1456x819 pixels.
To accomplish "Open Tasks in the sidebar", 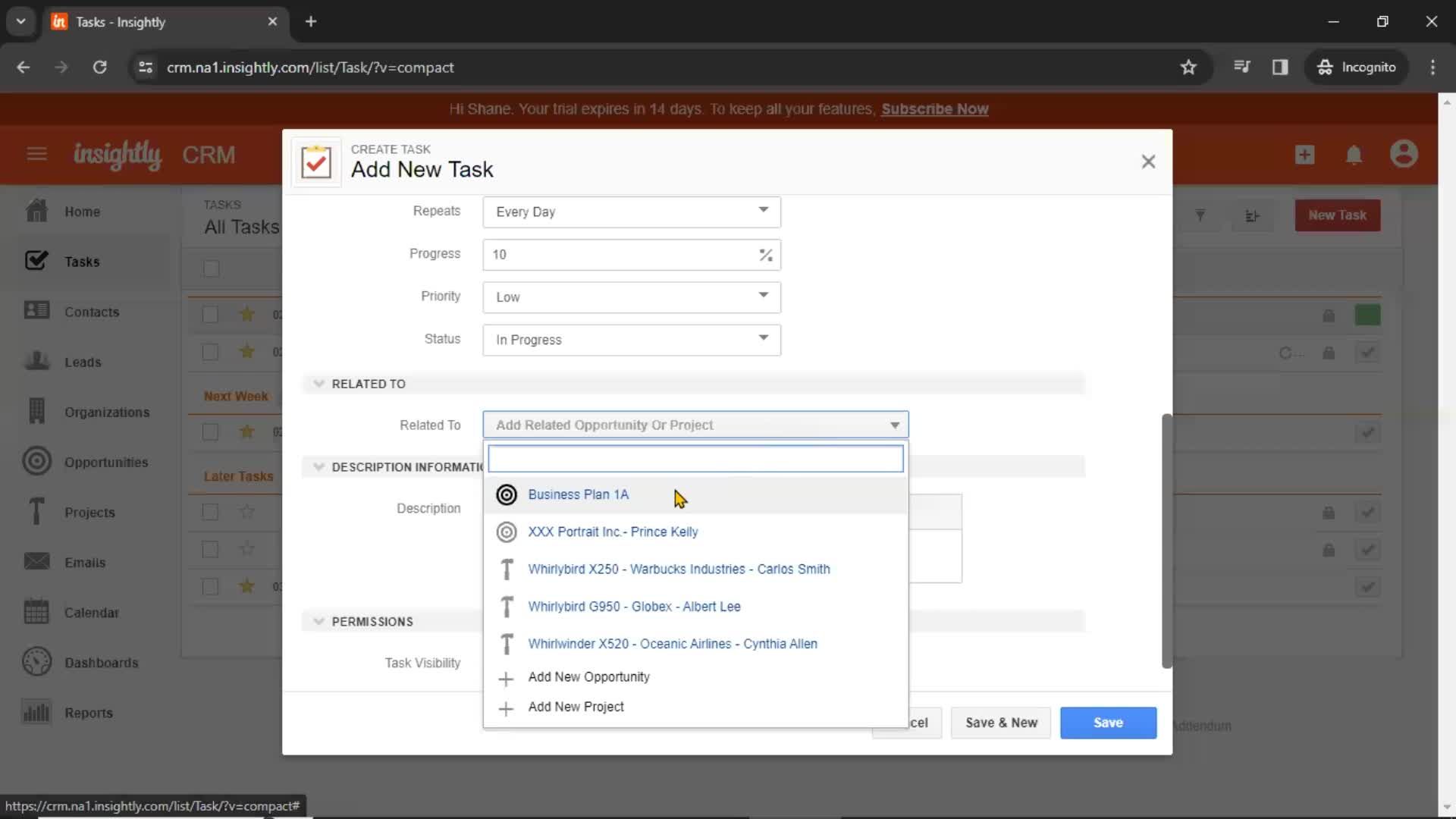I will pyautogui.click(x=62, y=262).
